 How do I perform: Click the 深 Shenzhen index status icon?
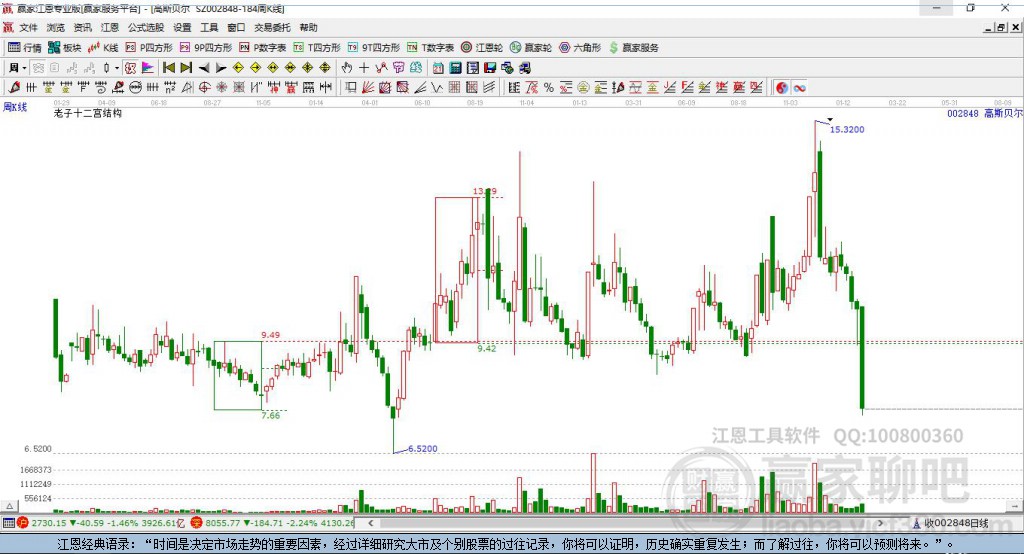196,523
